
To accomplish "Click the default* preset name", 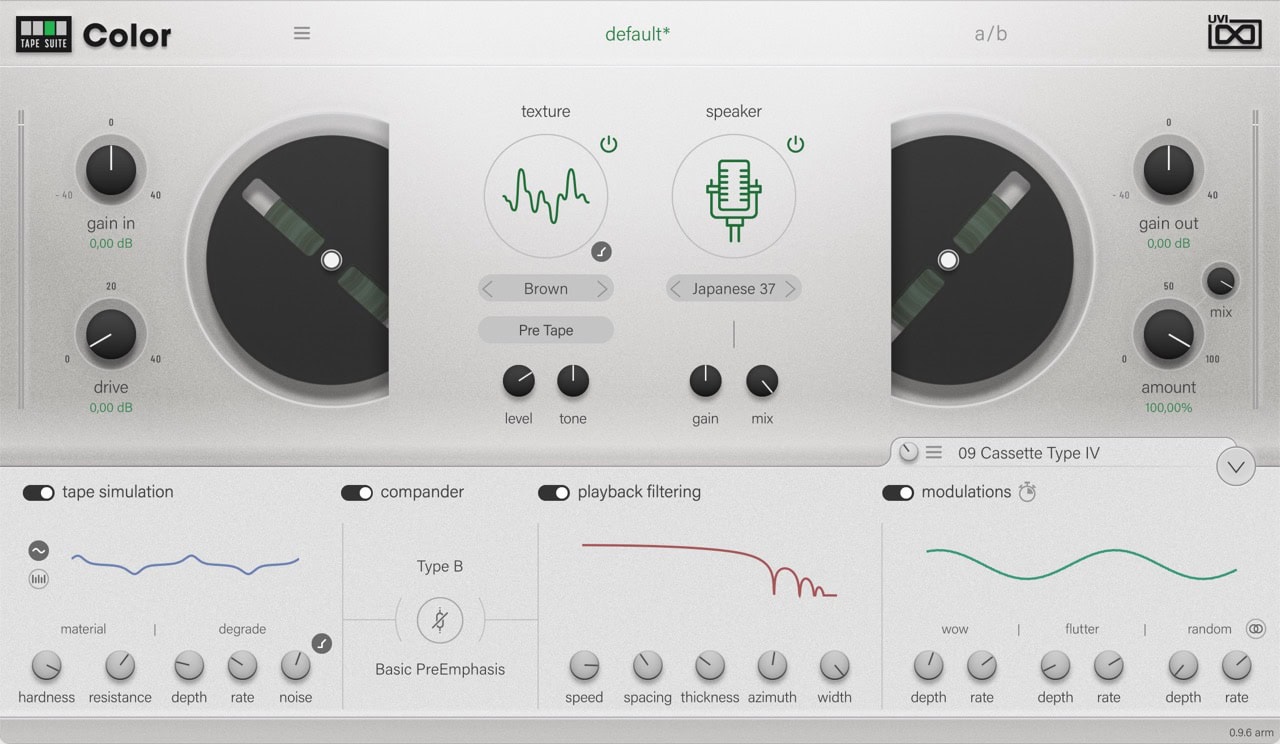I will point(637,34).
